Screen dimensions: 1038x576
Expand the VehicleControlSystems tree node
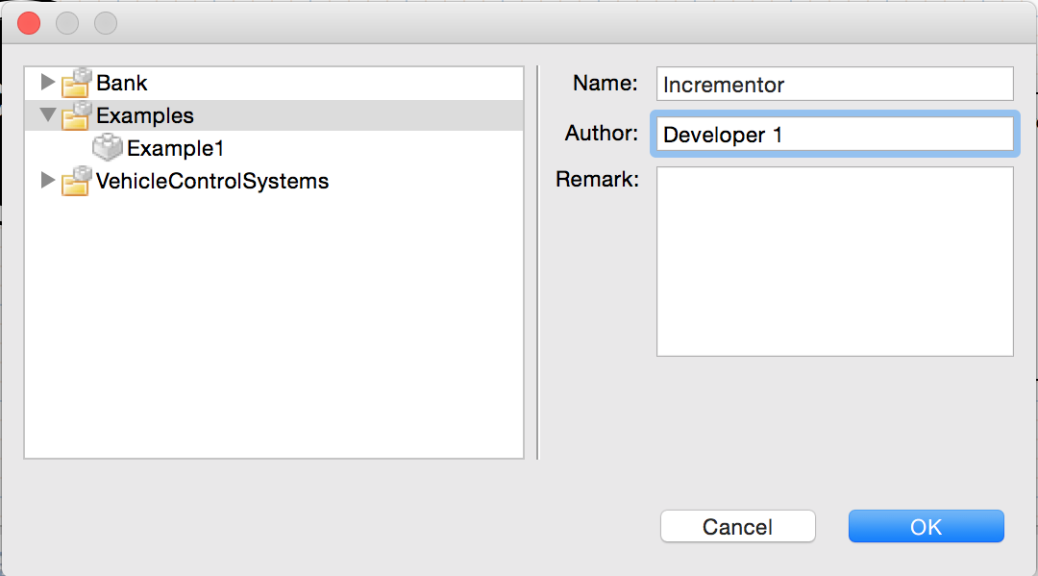(x=47, y=180)
